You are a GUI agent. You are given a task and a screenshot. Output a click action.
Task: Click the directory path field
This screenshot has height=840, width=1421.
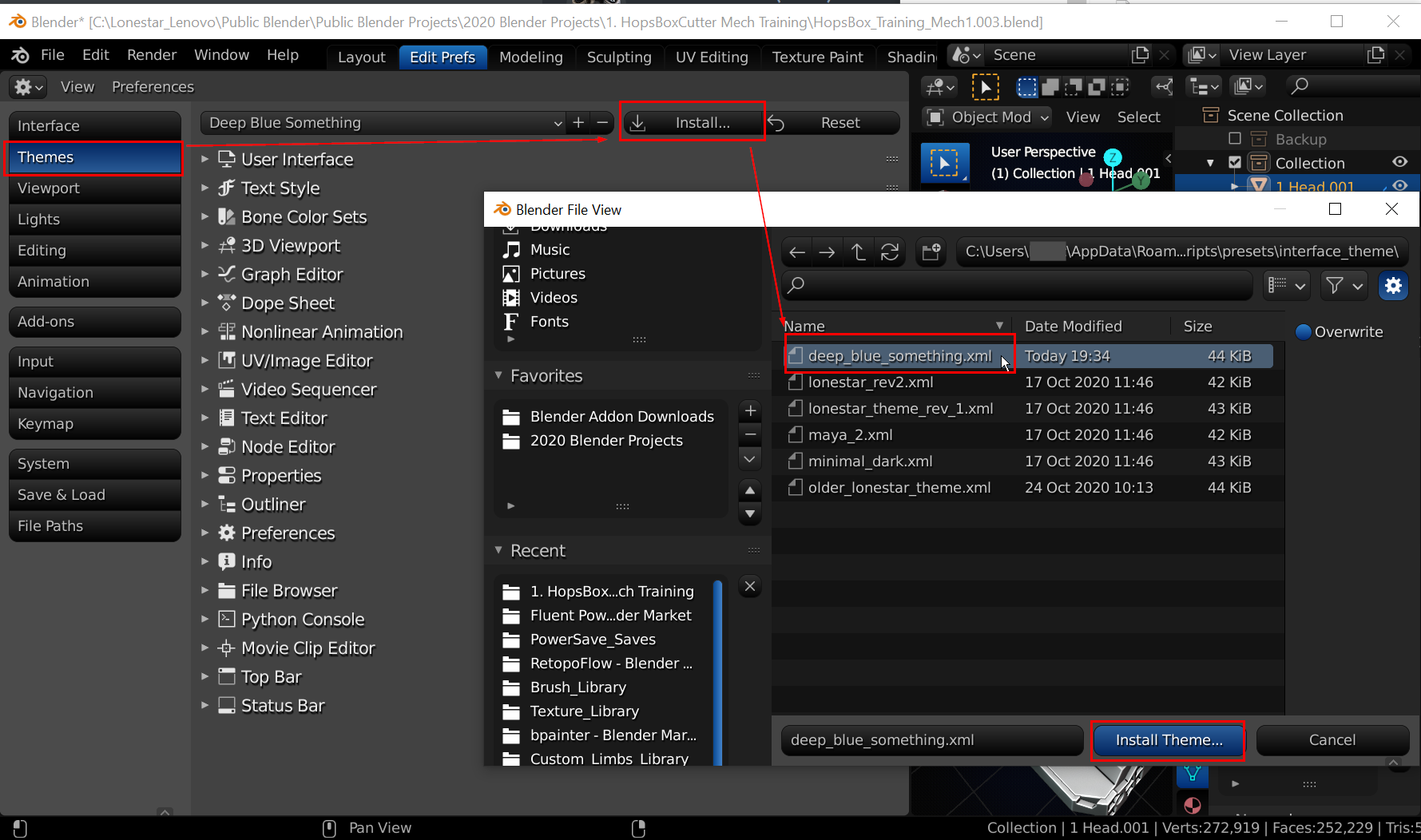1182,252
